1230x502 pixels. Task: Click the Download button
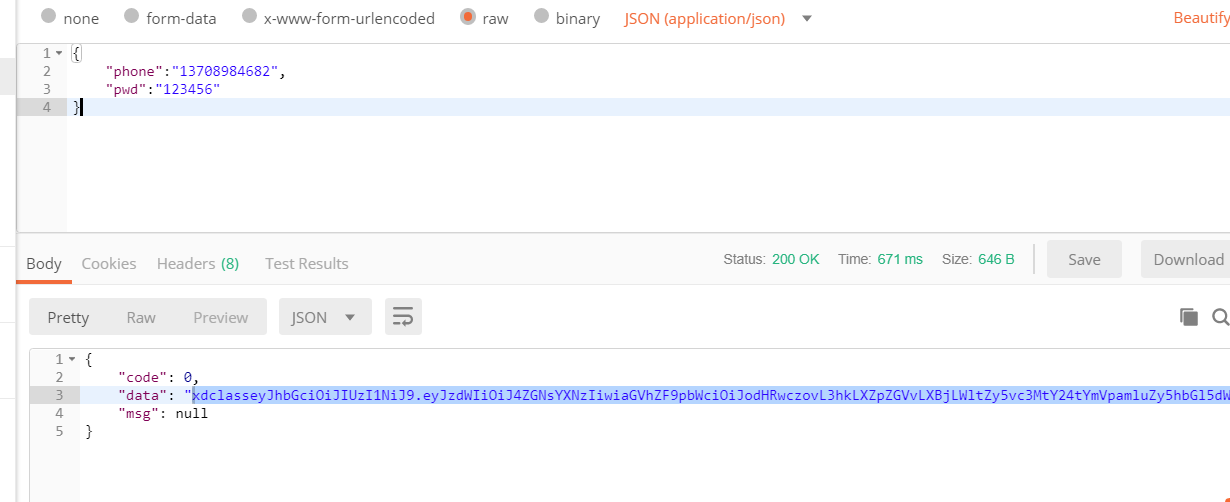1187,259
